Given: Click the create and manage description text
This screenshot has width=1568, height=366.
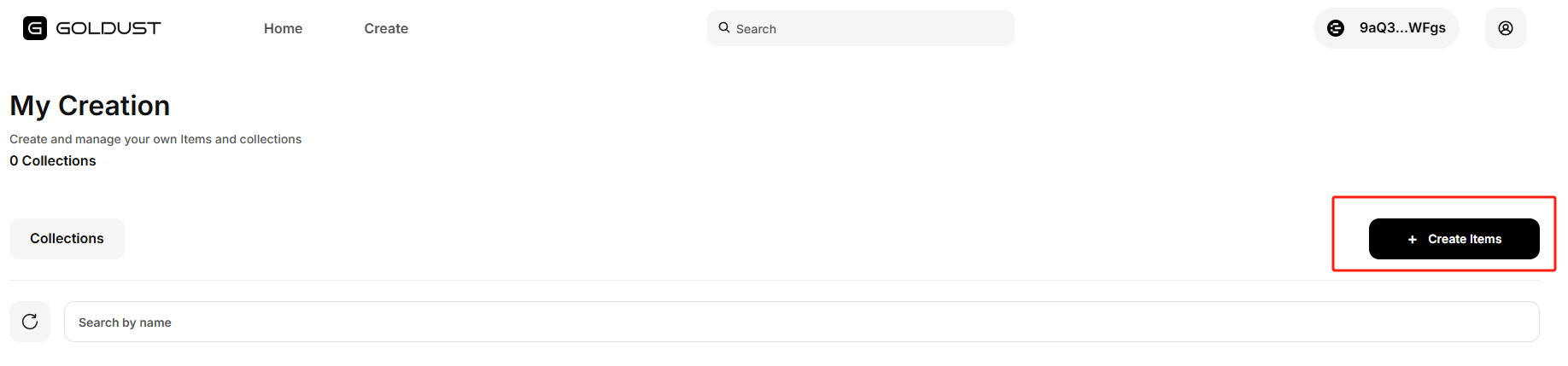Looking at the screenshot, I should [155, 139].
